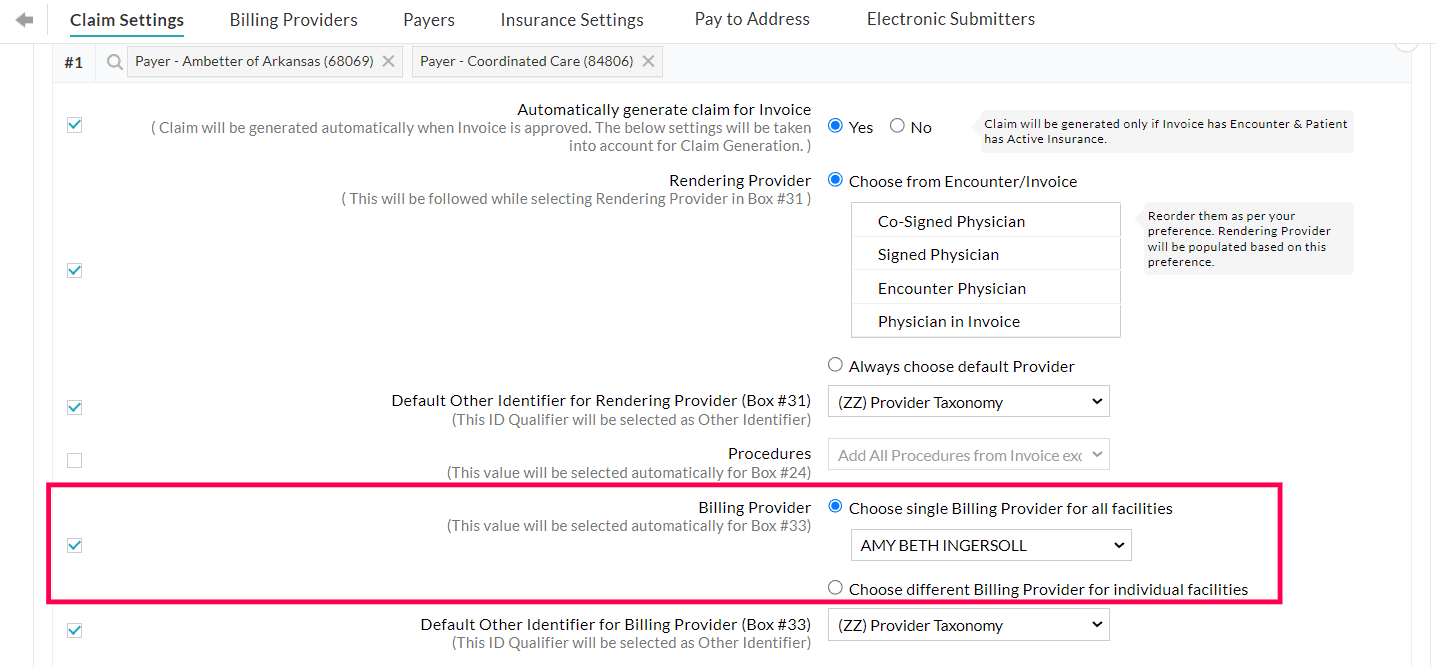Select Always choose default Provider option
Screen dimensions: 1436x667
click(835, 365)
